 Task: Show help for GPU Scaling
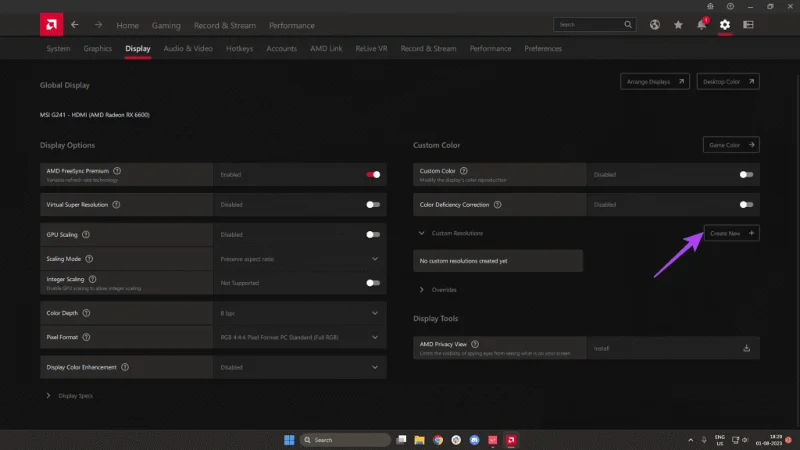click(86, 235)
